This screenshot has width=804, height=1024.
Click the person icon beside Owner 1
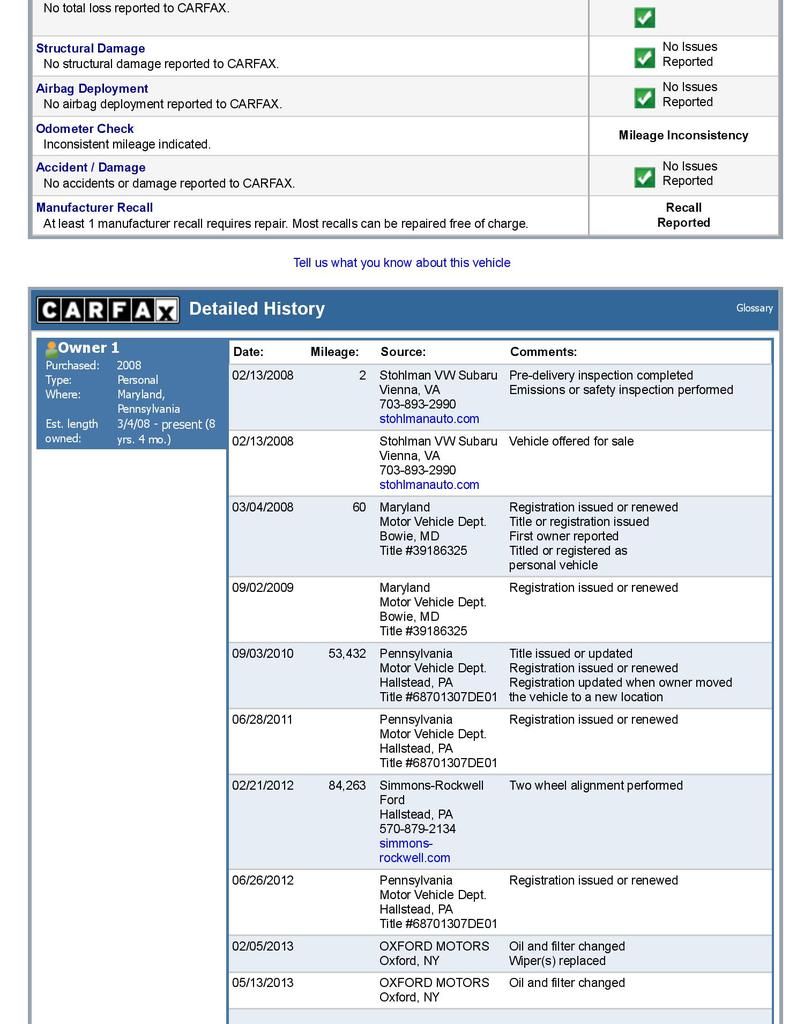[50, 348]
